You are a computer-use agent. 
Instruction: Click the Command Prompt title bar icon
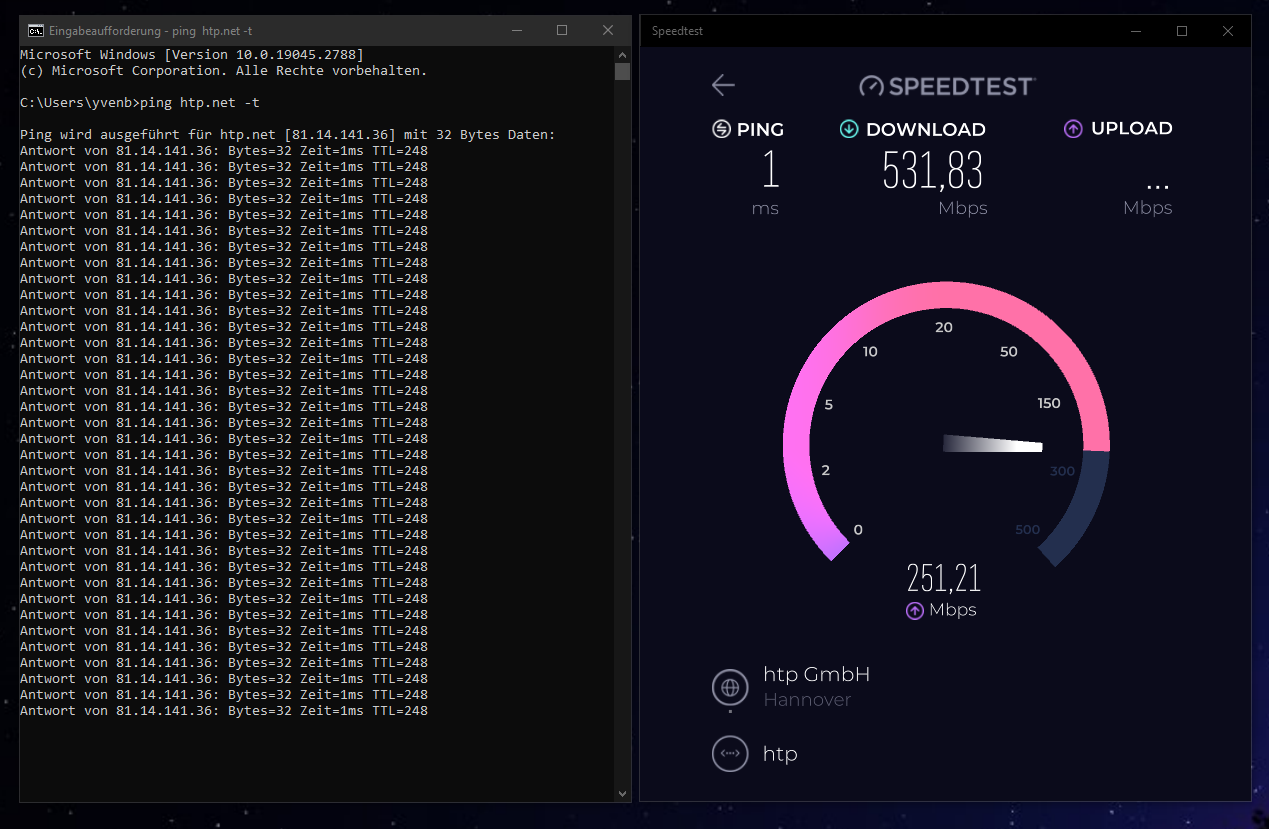[x=35, y=31]
